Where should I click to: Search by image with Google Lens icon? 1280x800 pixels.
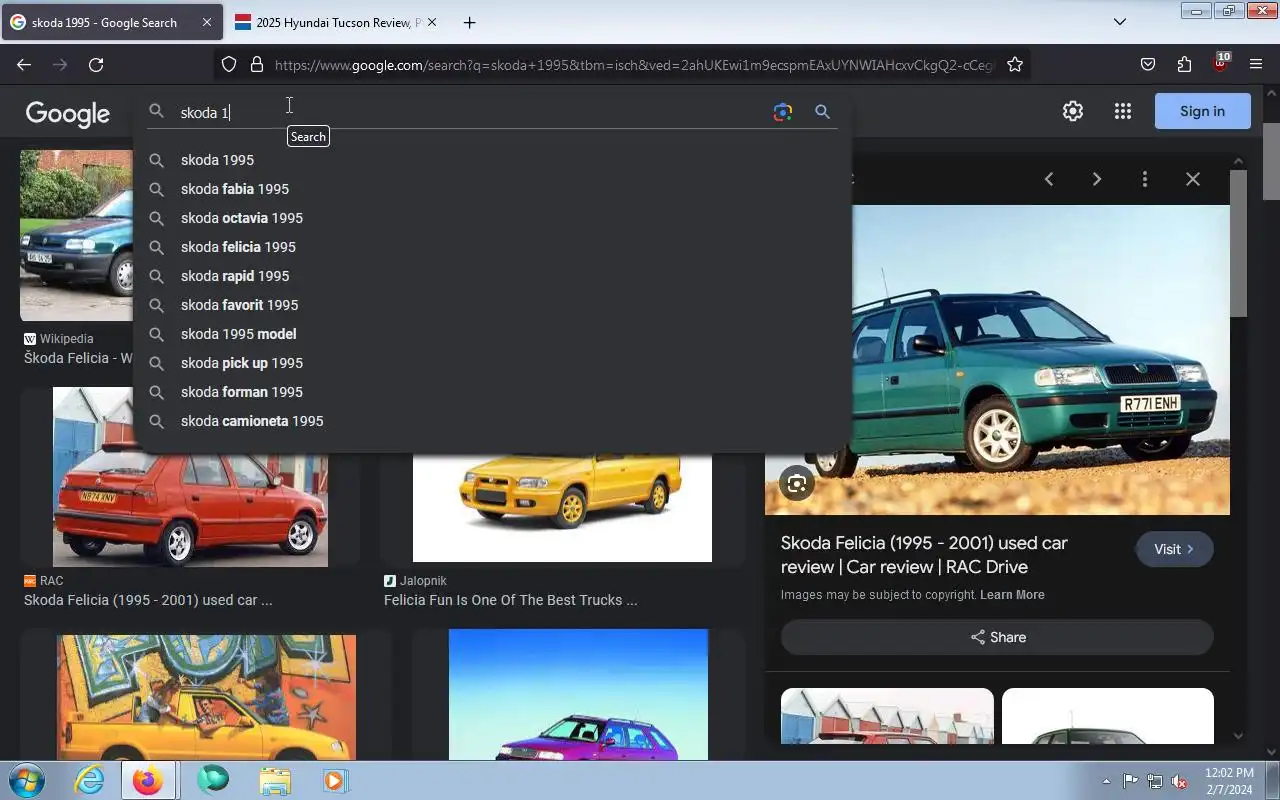coord(783,112)
